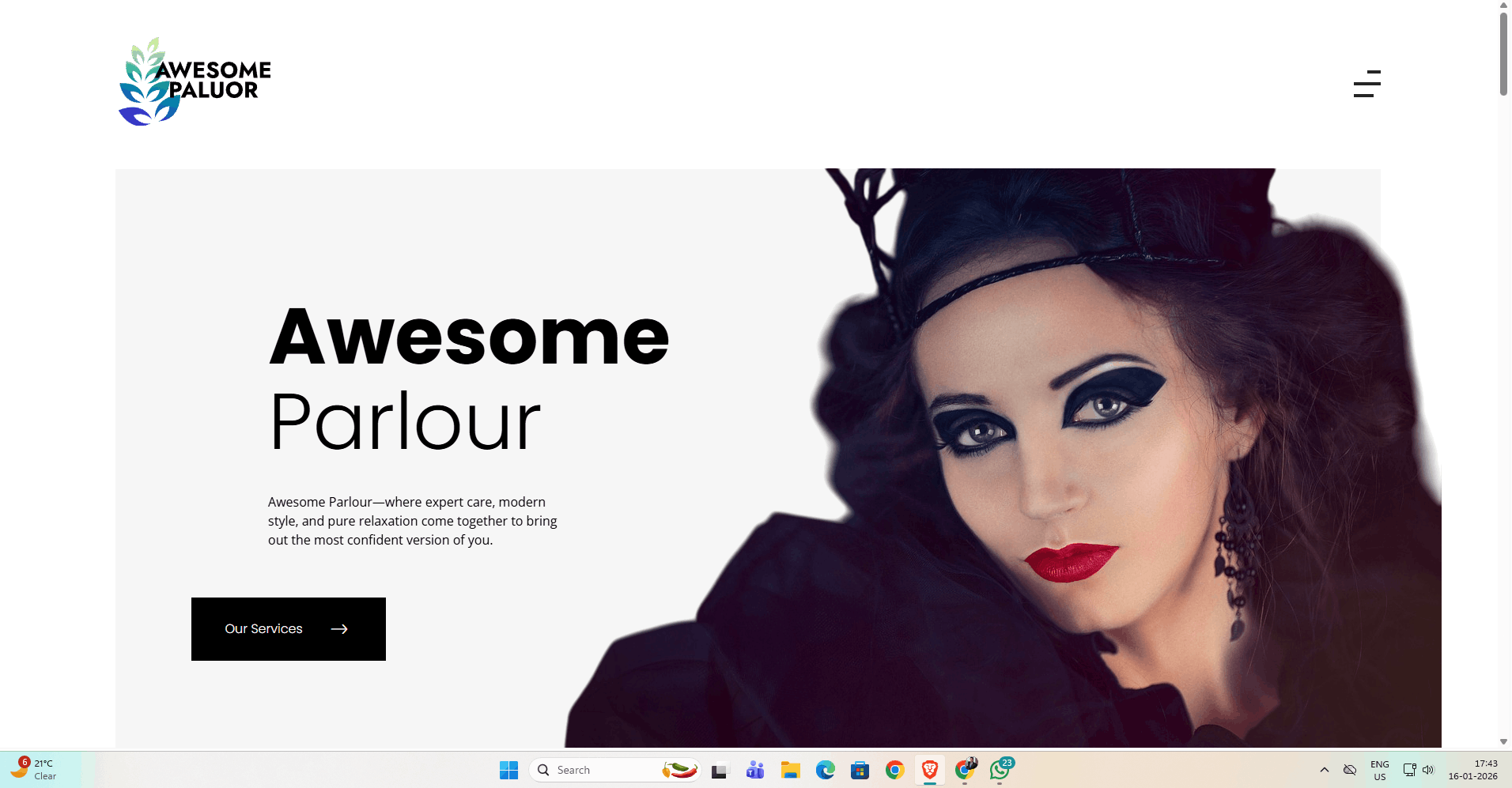The image size is (1512, 788).
Task: Open the hamburger menu on the website
Action: (x=1366, y=84)
